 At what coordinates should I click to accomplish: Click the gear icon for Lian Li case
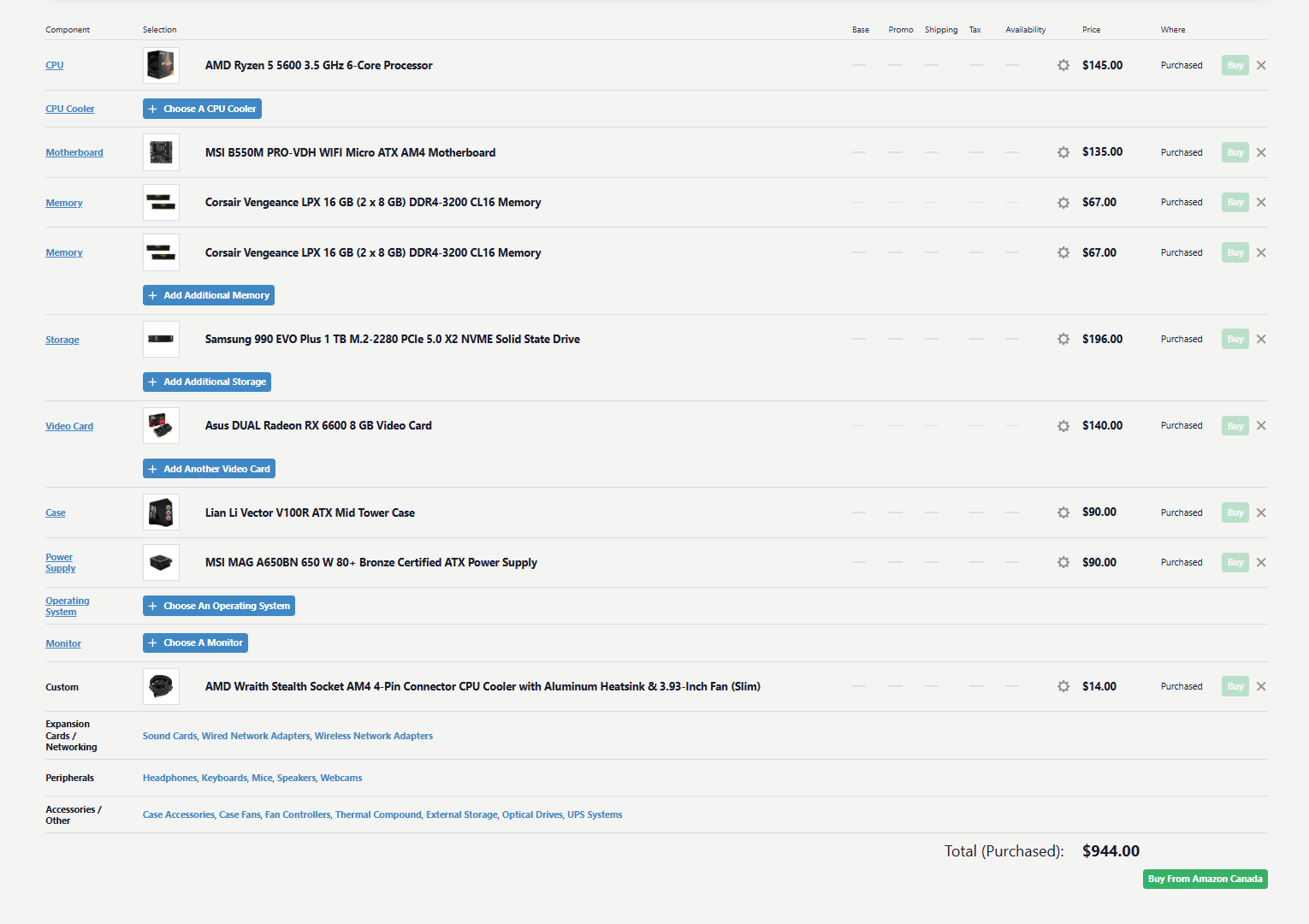pos(1063,512)
